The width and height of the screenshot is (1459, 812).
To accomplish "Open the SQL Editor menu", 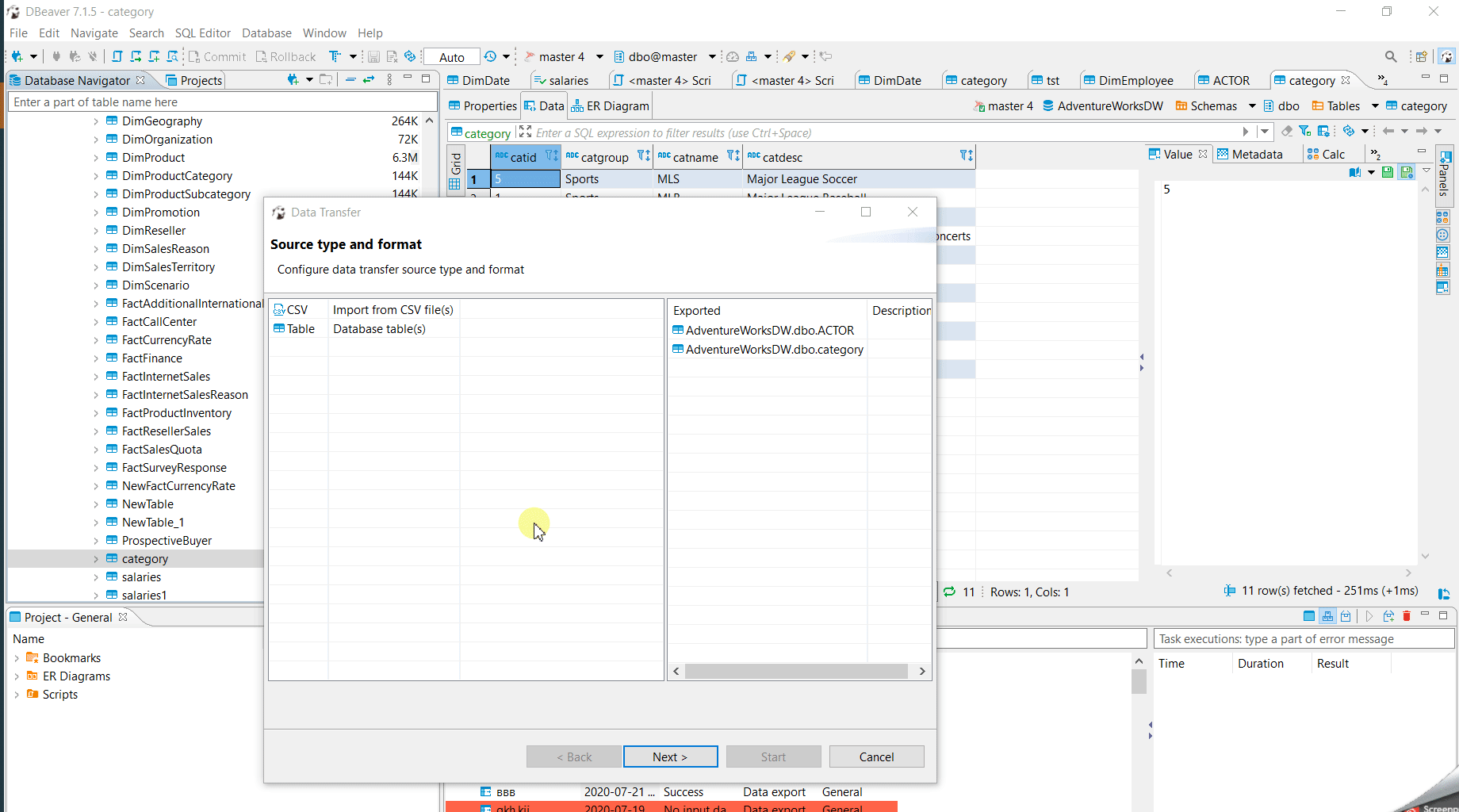I will [203, 33].
